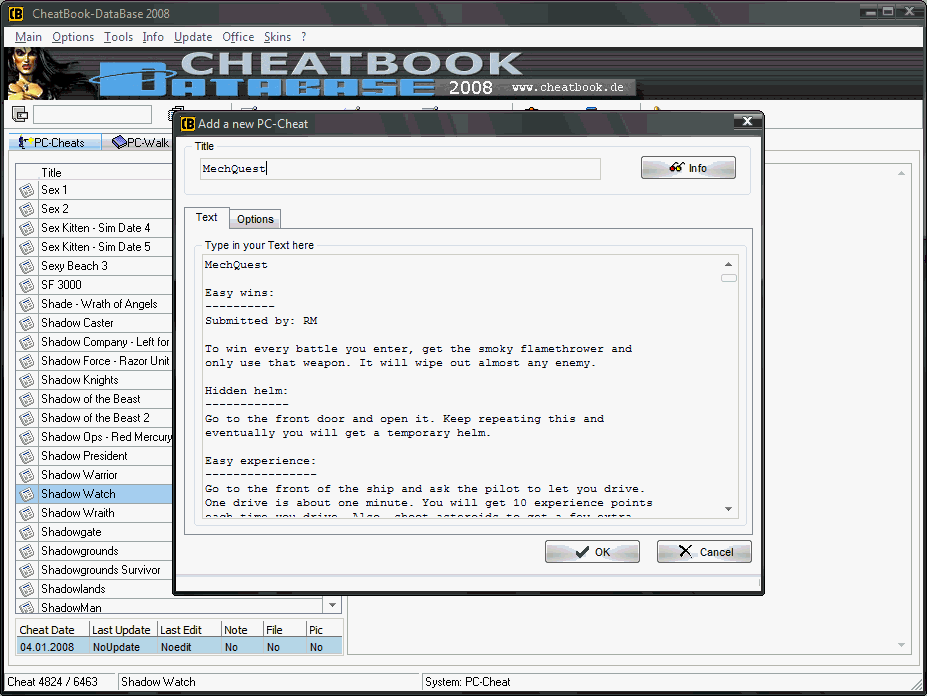Click the newspaper icon next to Sex 1

coord(26,190)
